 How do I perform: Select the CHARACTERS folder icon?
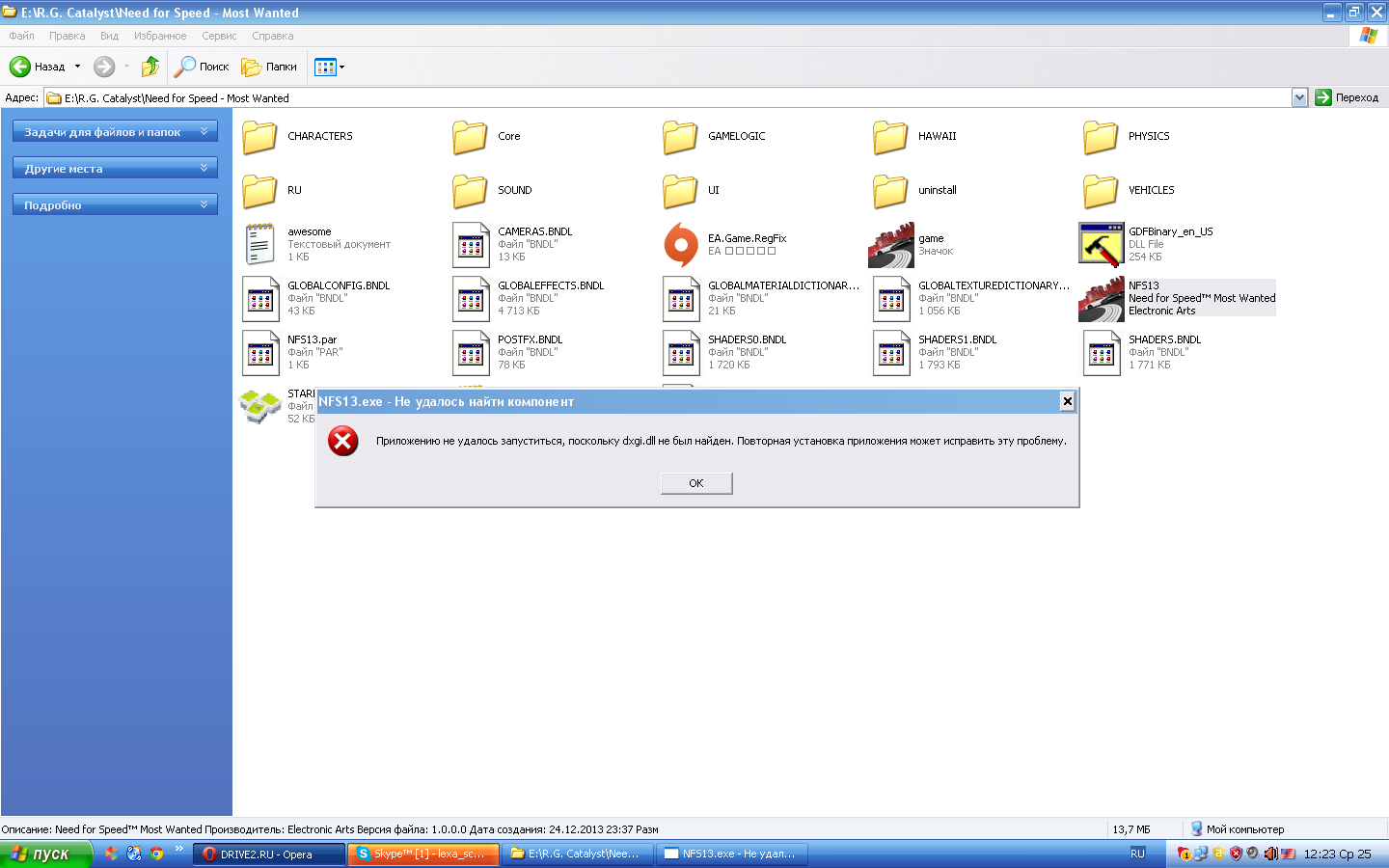pos(259,137)
